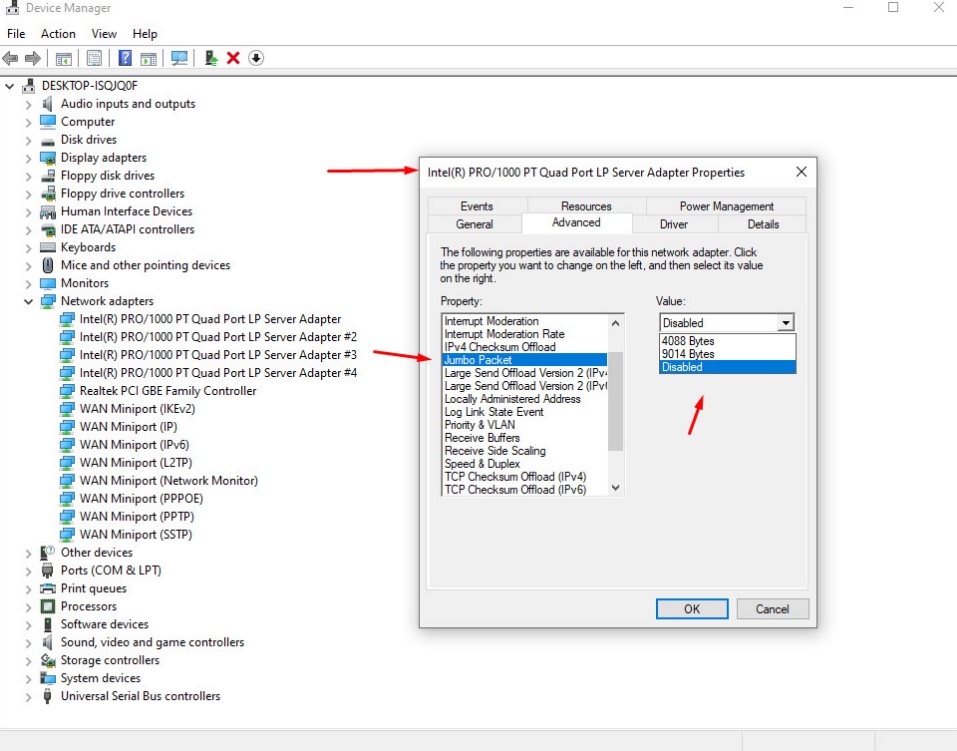Image resolution: width=957 pixels, height=751 pixels.
Task: Click property list scrollbar down arrow
Action: (x=616, y=488)
